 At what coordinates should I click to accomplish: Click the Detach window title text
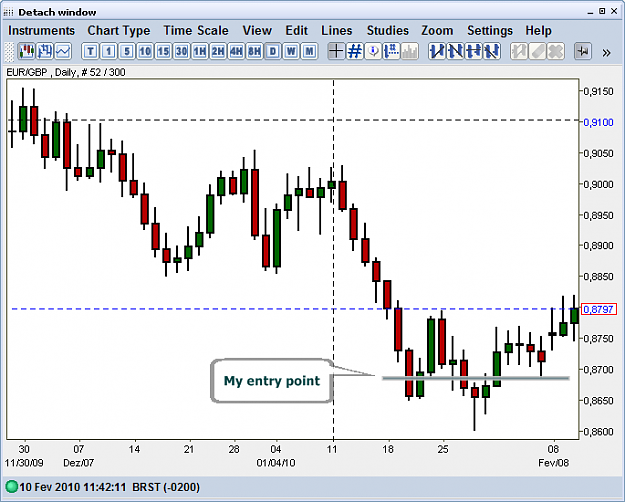57,12
